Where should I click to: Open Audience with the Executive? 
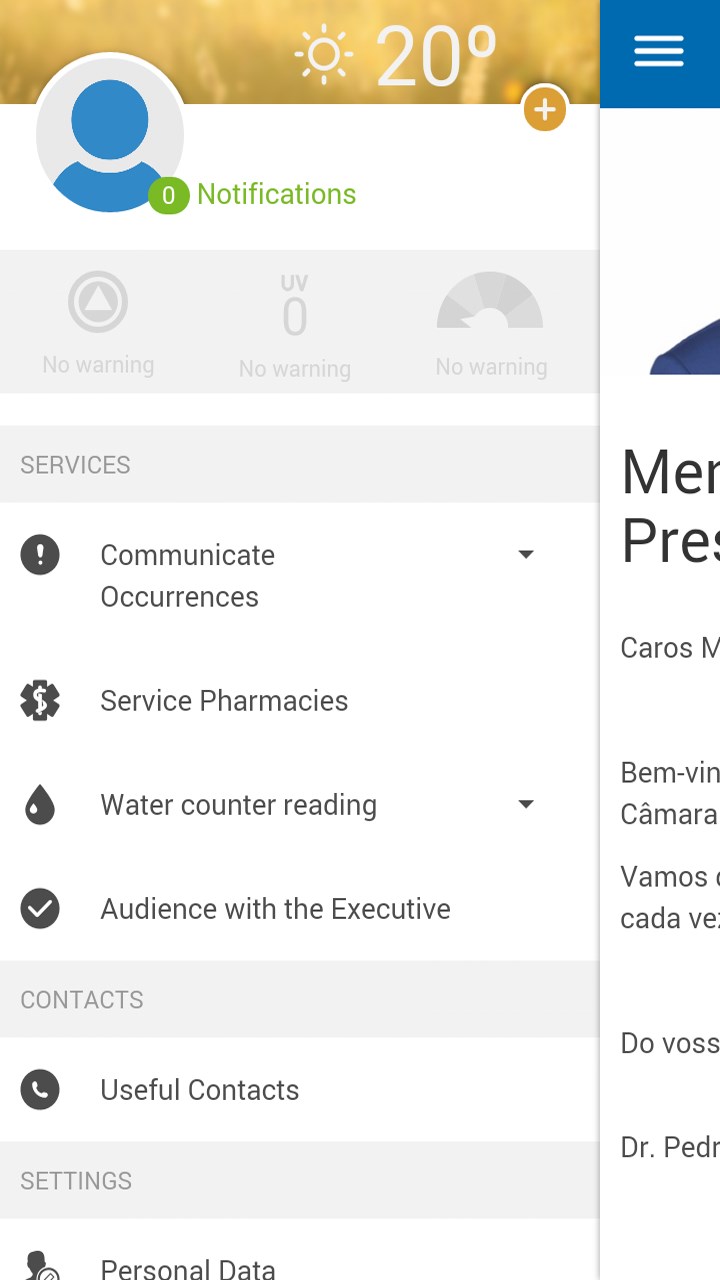click(x=275, y=909)
